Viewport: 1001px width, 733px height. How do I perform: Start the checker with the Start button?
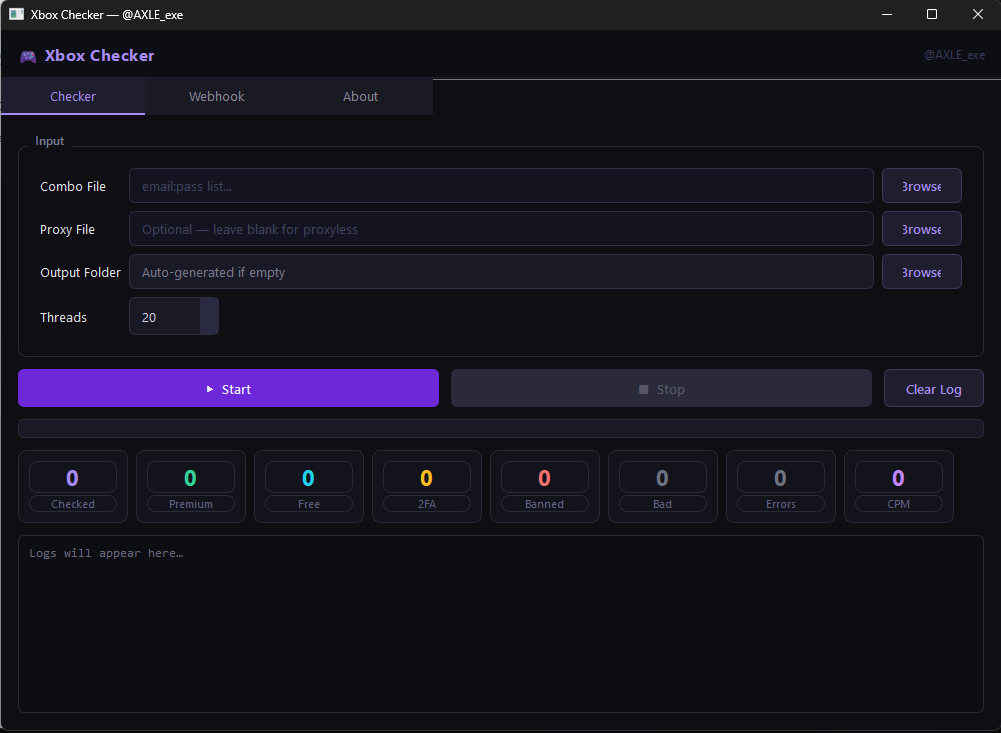pyautogui.click(x=229, y=388)
